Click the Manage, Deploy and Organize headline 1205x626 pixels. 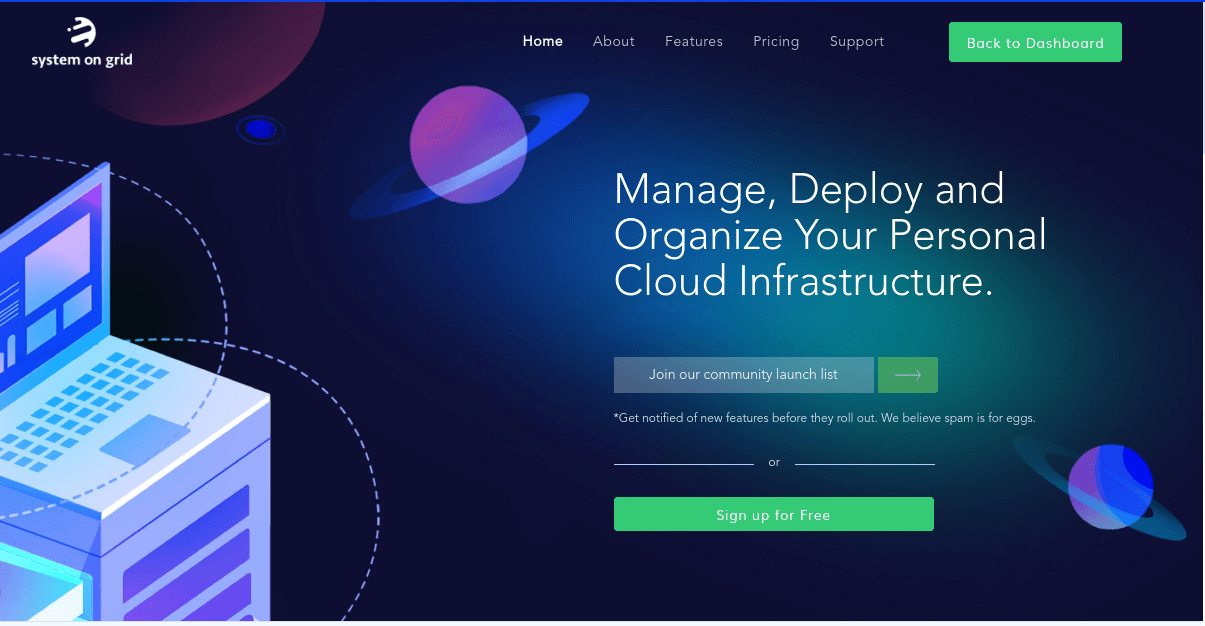click(x=830, y=236)
